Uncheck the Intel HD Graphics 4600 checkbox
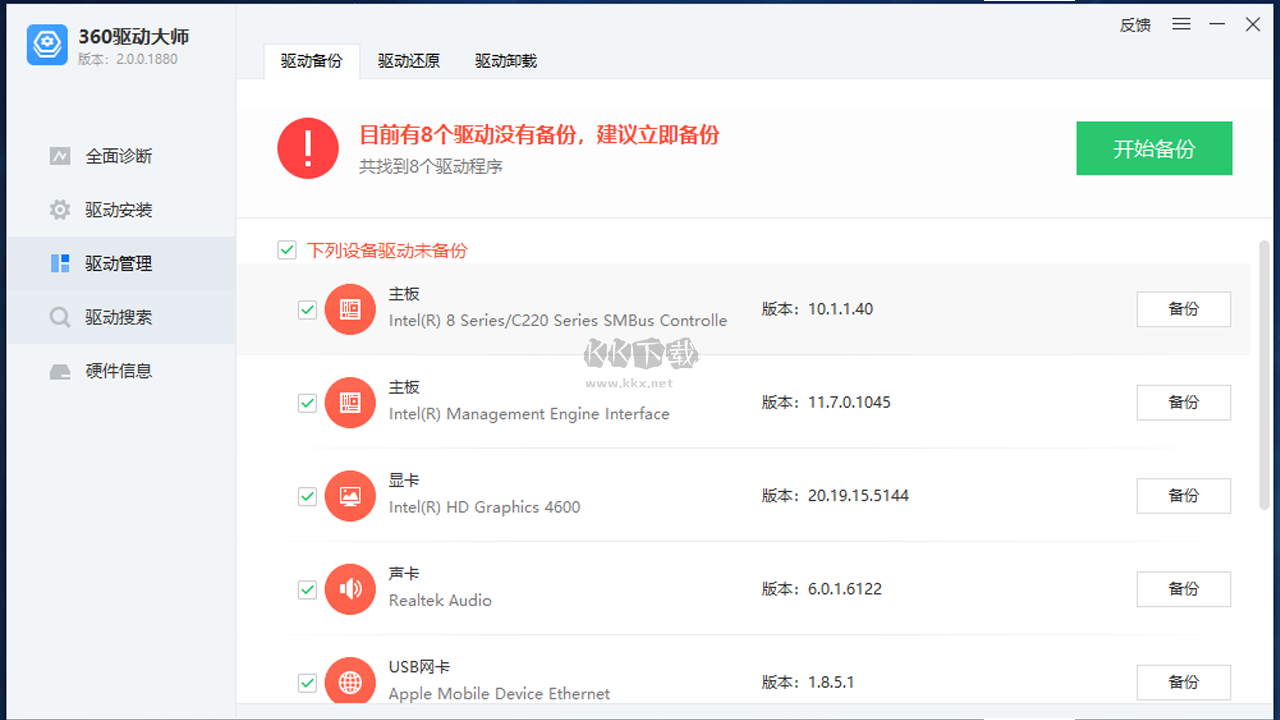Screen dimensions: 1280x720 pyautogui.click(x=308, y=496)
